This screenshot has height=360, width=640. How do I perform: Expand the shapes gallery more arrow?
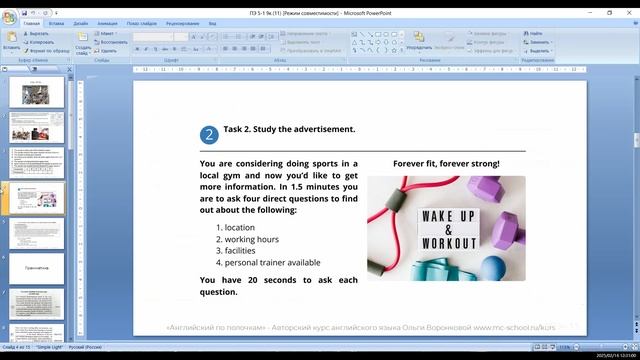(x=402, y=51)
